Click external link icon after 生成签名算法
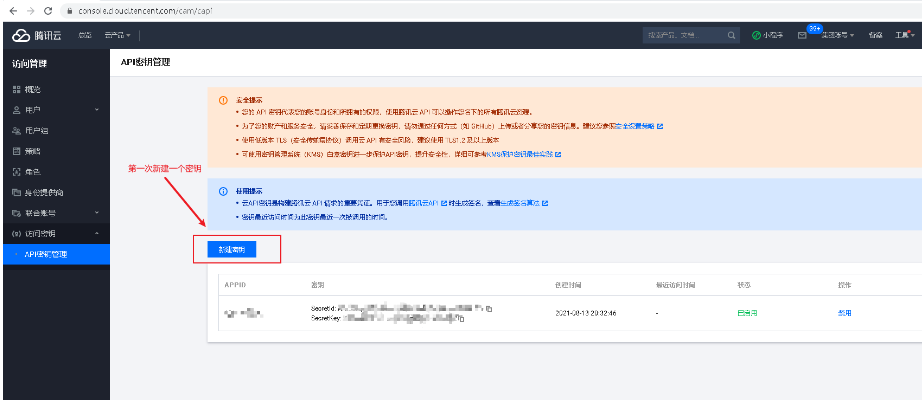The height and width of the screenshot is (401, 924). click(x=545, y=203)
